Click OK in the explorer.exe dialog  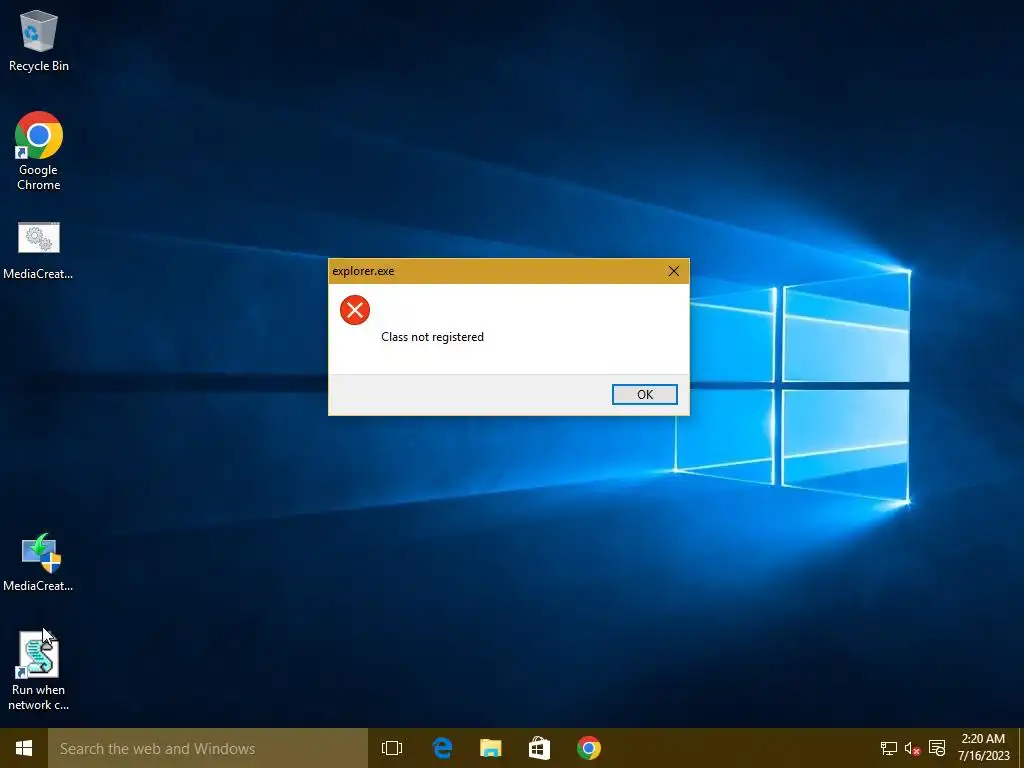pyautogui.click(x=645, y=394)
